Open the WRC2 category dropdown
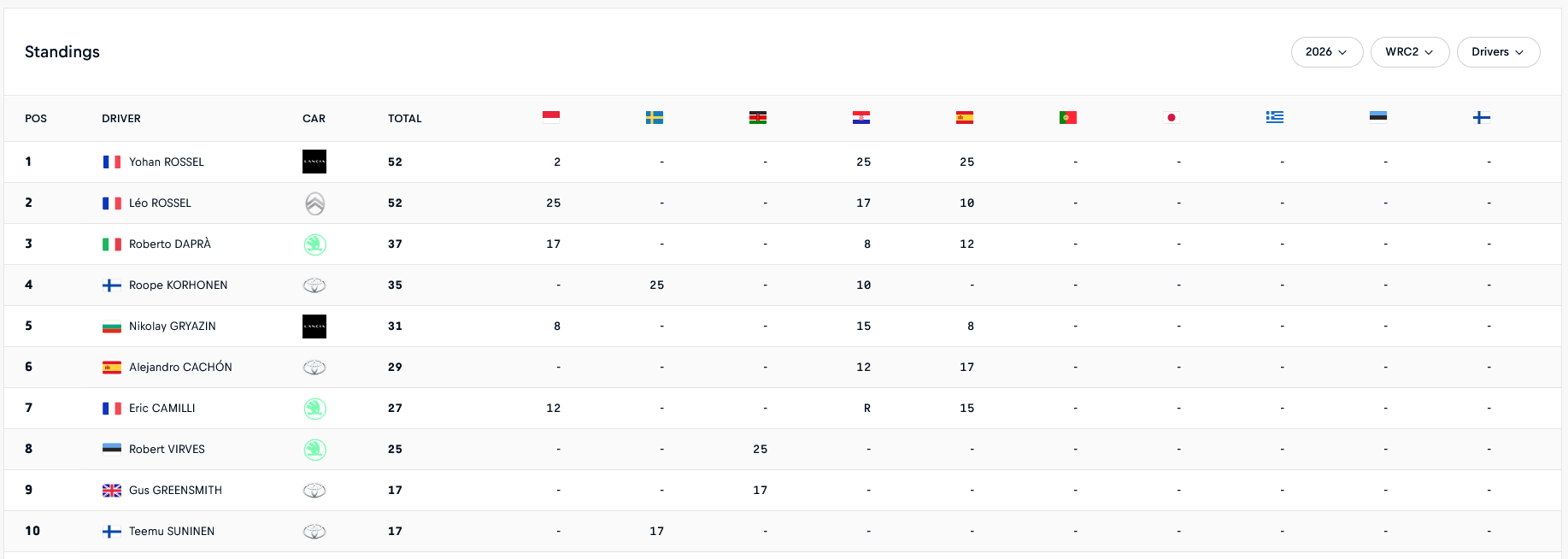 [x=1409, y=52]
